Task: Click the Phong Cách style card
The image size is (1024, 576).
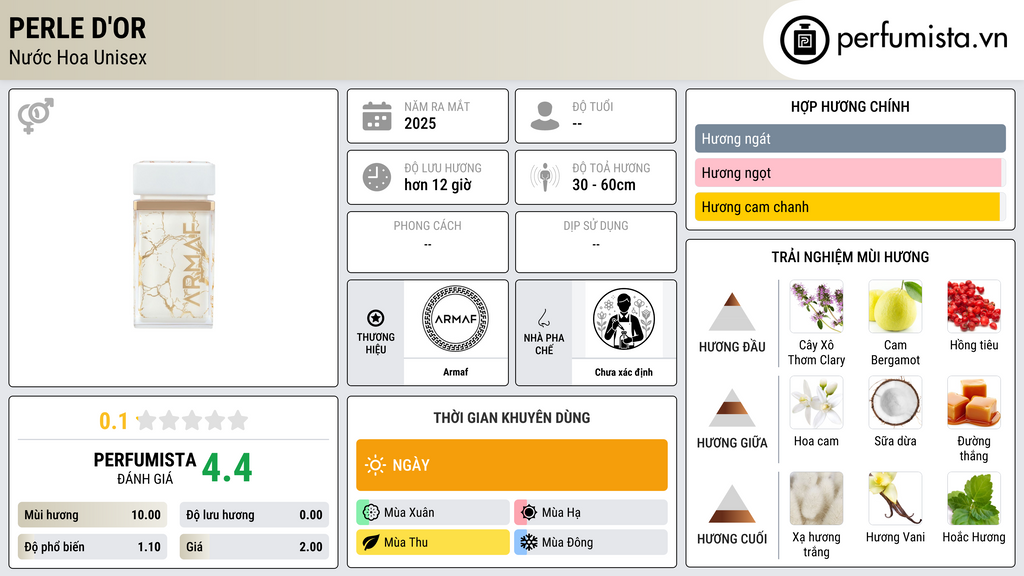Action: point(428,242)
